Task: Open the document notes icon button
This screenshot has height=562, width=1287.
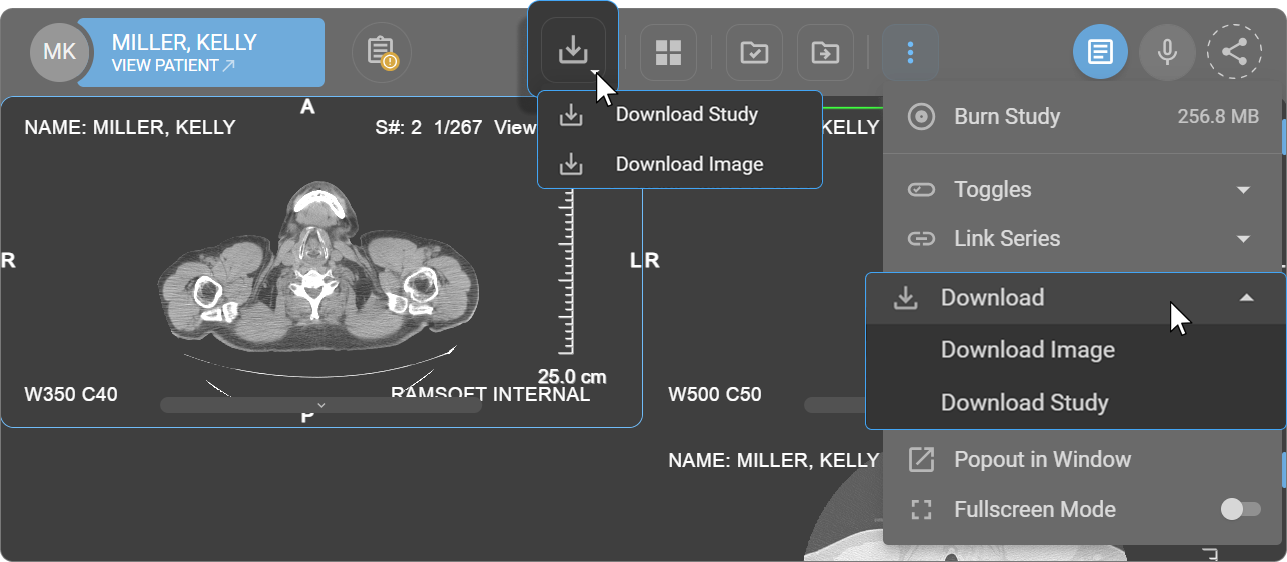Action: [x=1100, y=52]
